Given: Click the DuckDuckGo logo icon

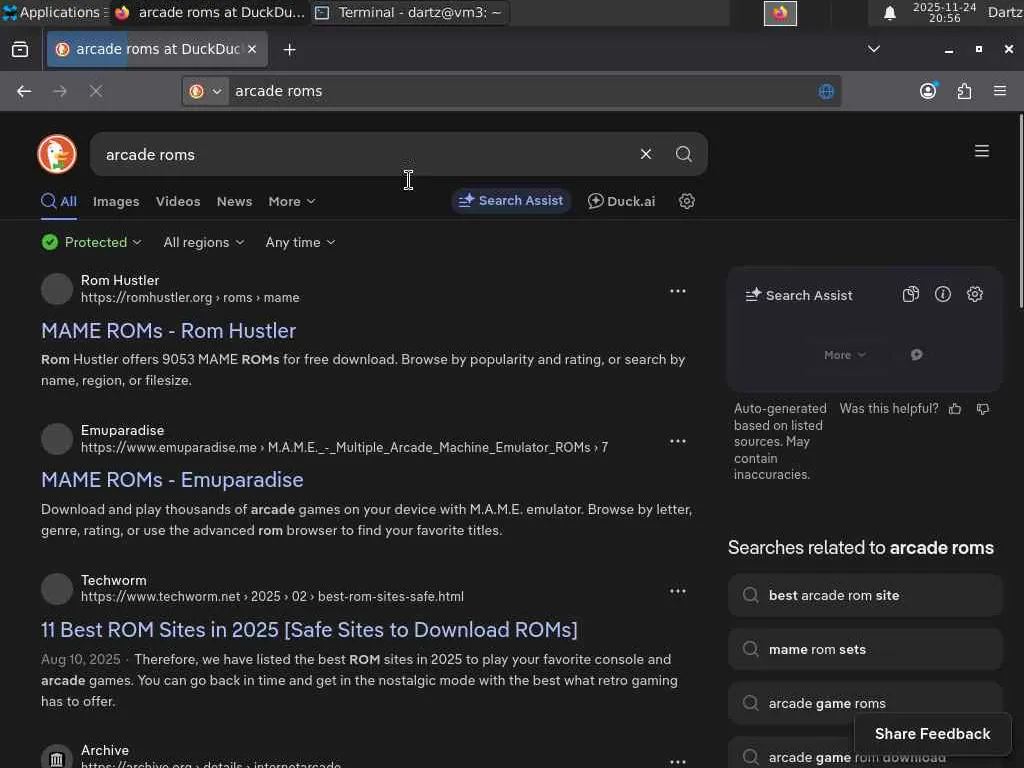Looking at the screenshot, I should 57,154.
